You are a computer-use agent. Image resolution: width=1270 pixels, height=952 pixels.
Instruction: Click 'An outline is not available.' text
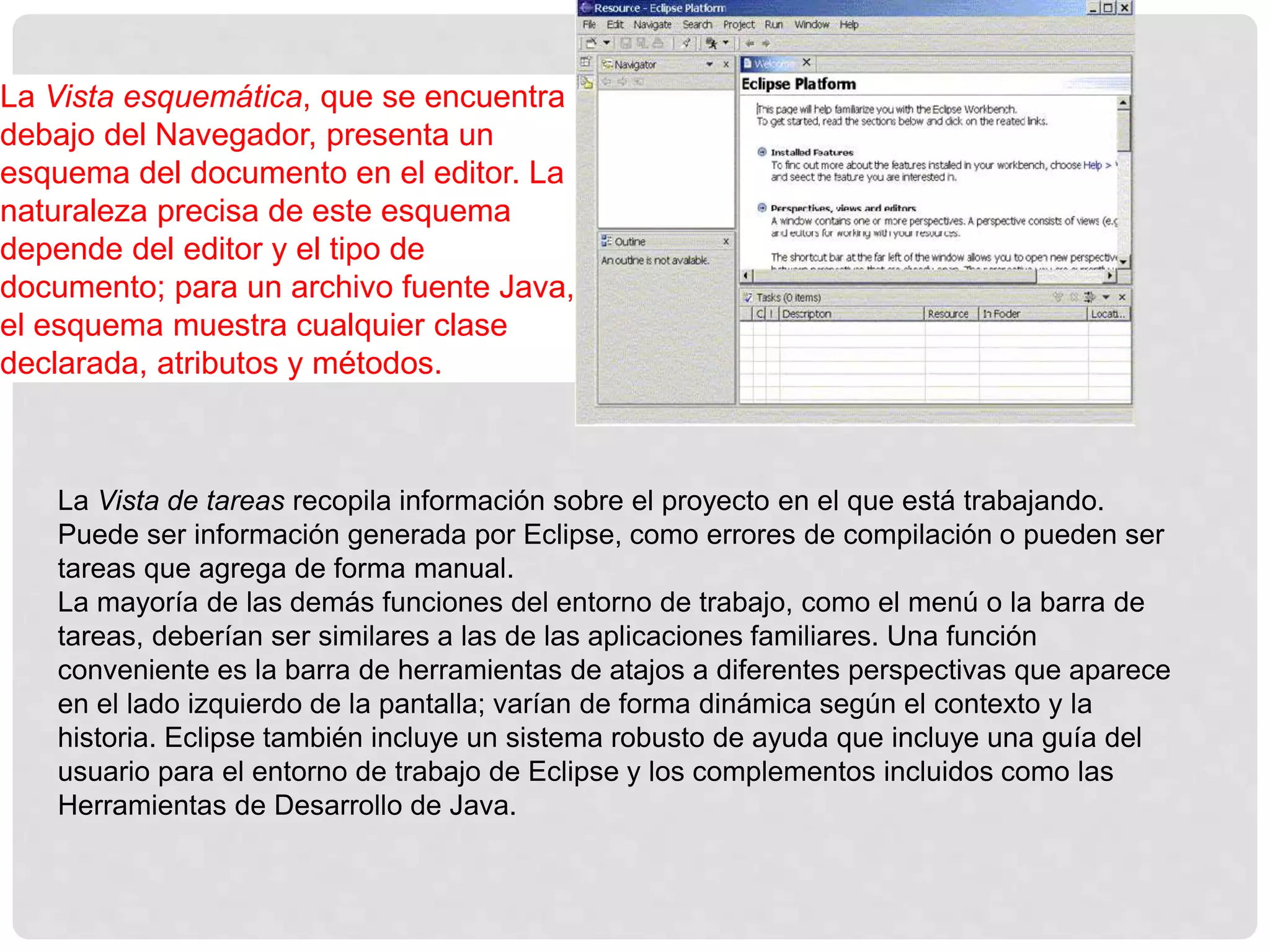click(x=655, y=260)
